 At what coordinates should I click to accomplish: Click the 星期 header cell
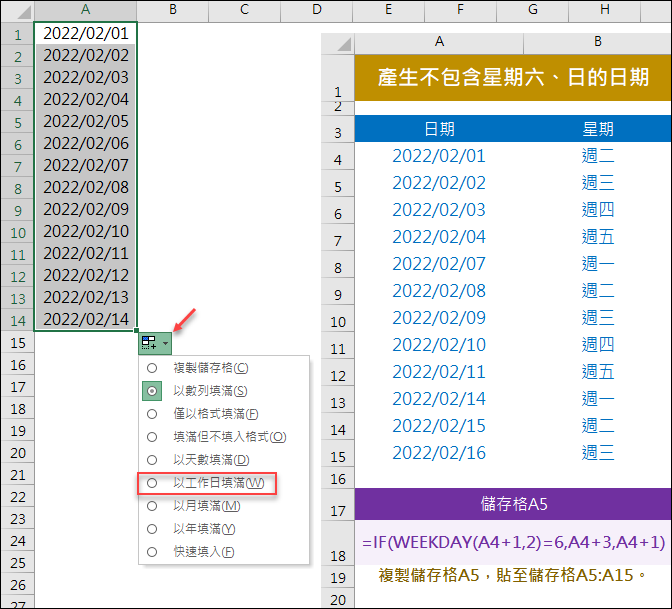(x=597, y=129)
